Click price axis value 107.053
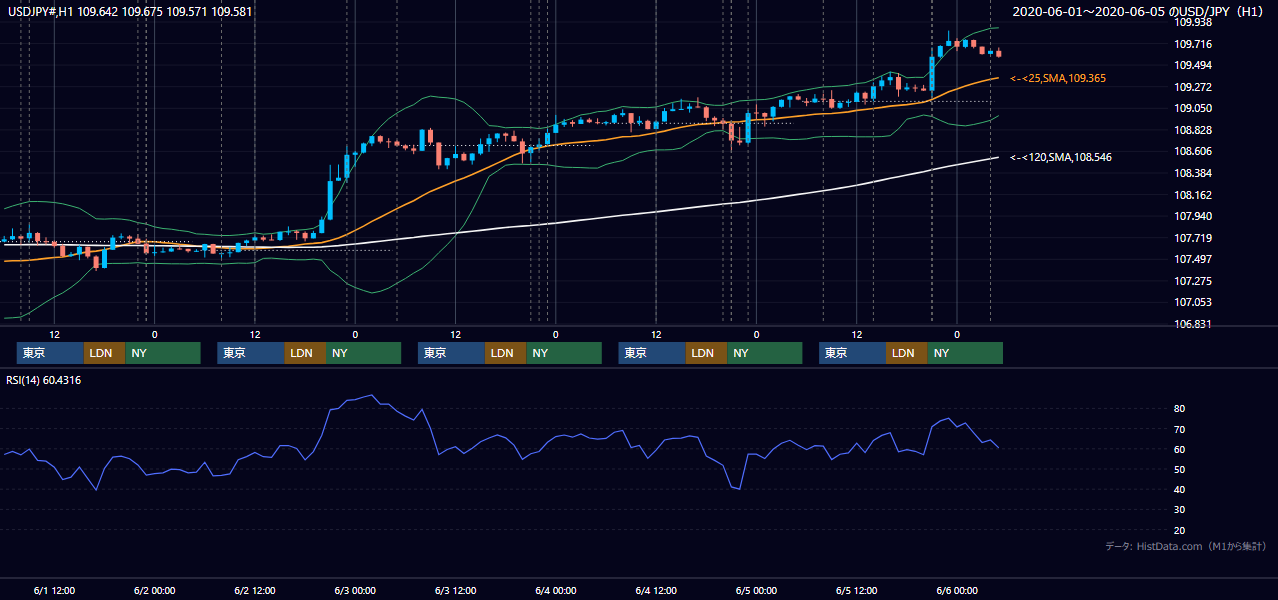1278x600 pixels. 1193,303
